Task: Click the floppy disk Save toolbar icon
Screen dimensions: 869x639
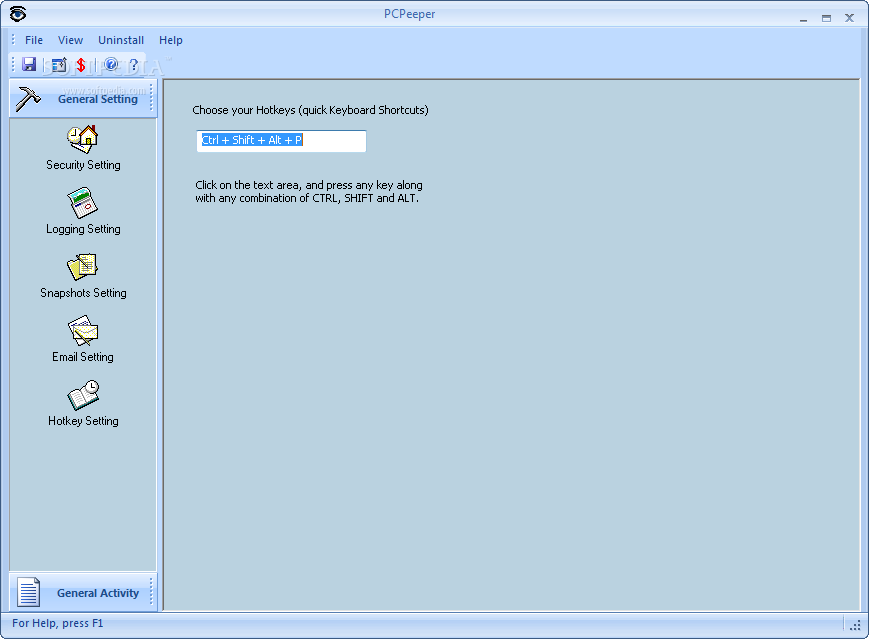Action: [x=29, y=64]
